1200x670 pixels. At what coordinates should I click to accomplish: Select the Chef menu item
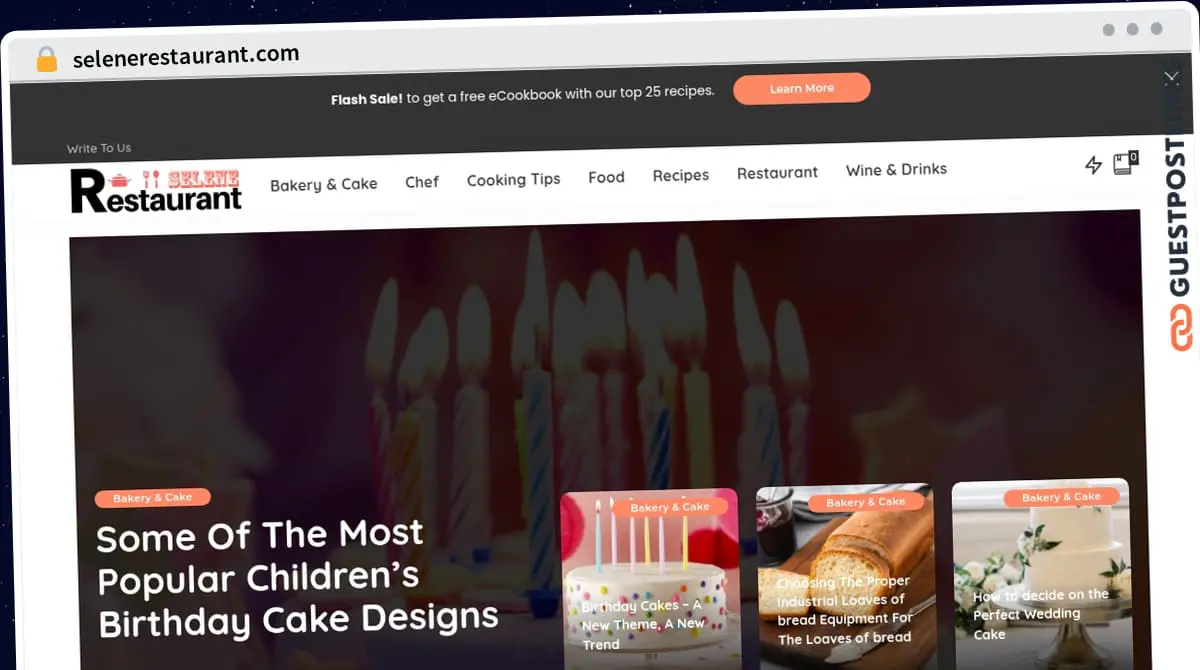click(x=422, y=182)
